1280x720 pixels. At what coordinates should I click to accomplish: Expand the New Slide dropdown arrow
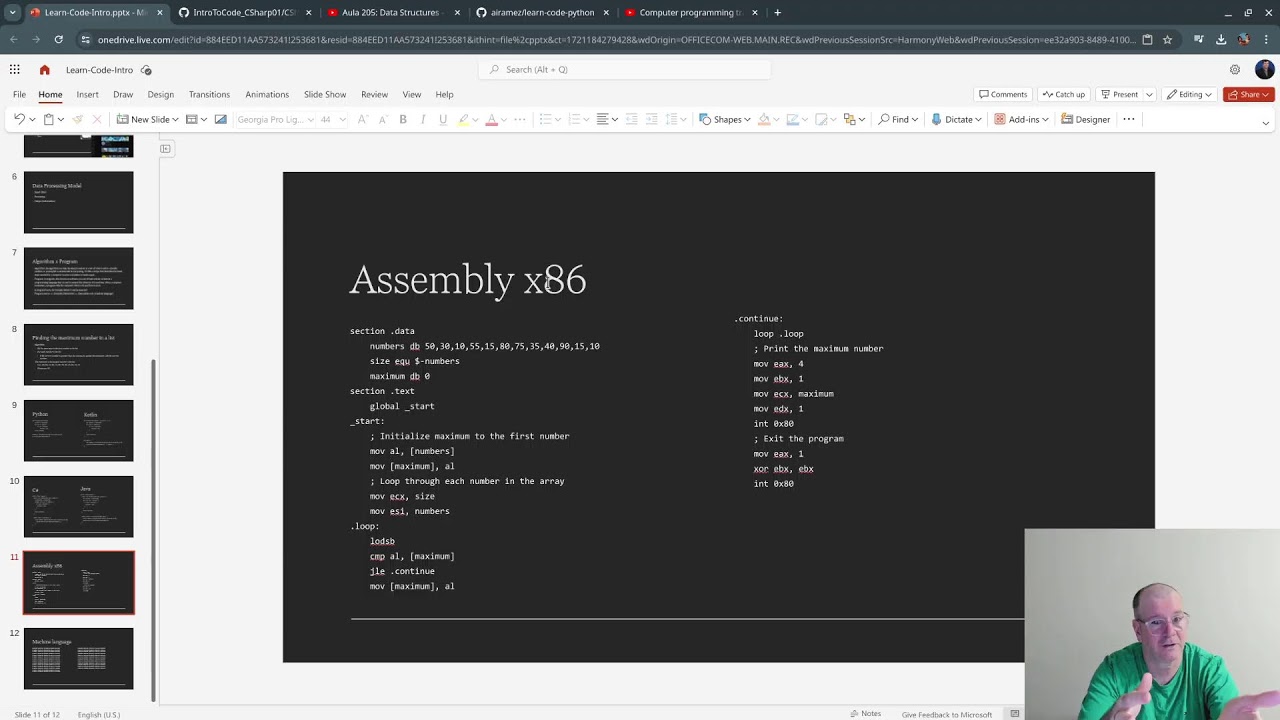pyautogui.click(x=175, y=120)
